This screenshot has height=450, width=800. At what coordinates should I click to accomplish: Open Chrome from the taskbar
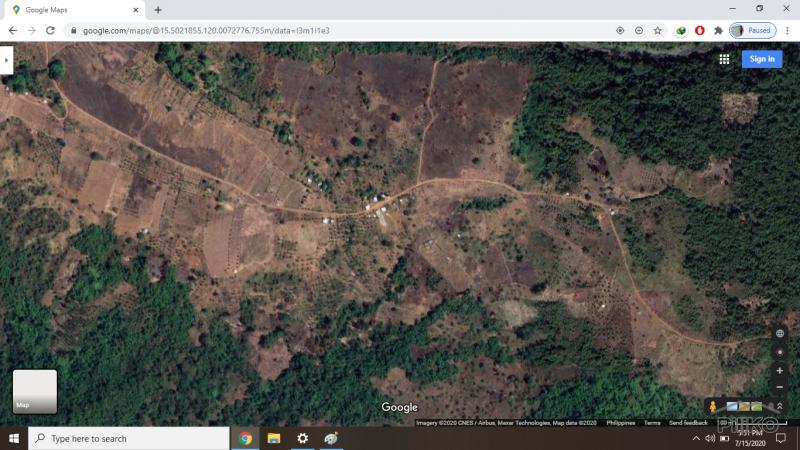245,438
